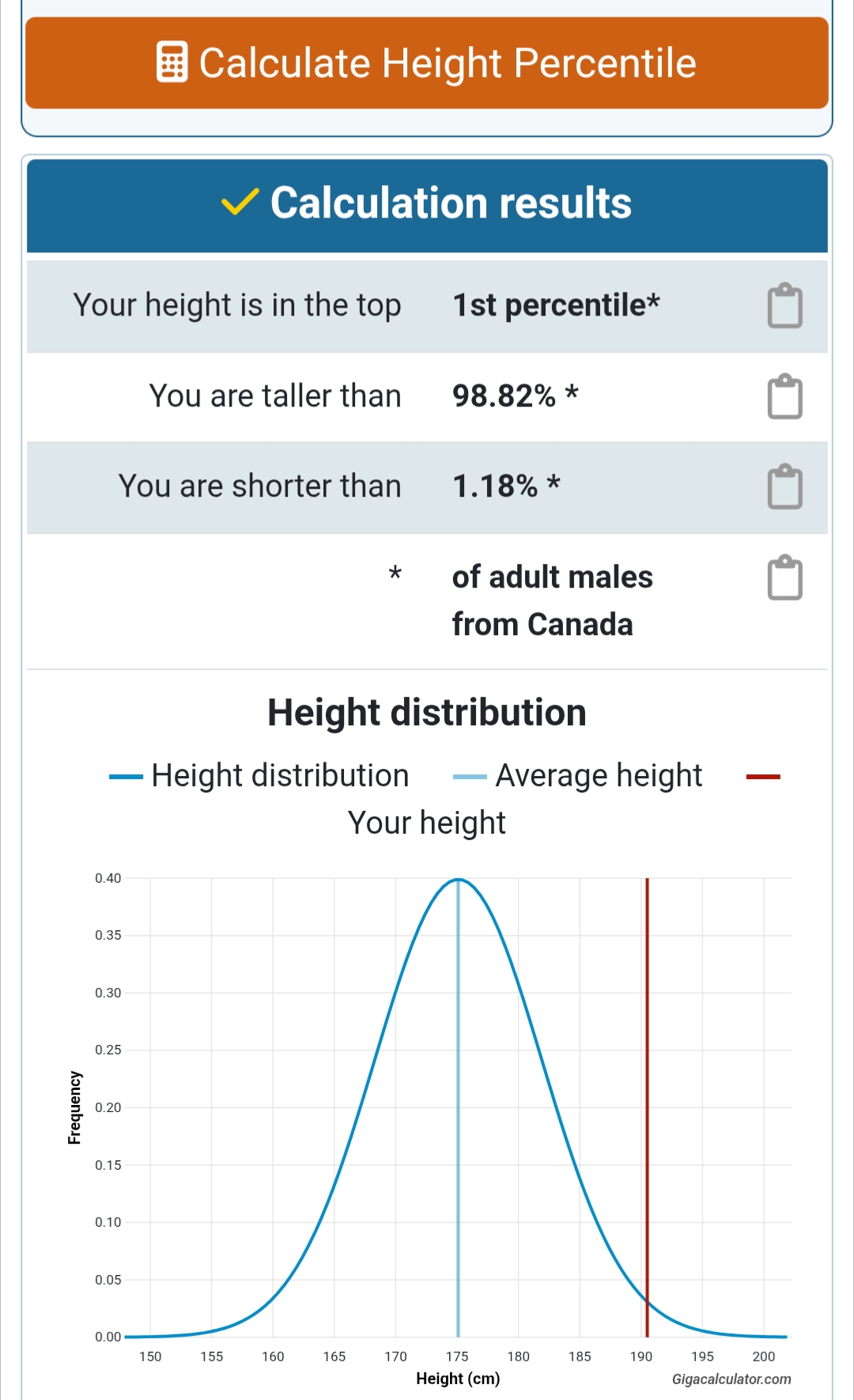Toggle the Your height legend label
The image size is (854, 1400).
(427, 823)
